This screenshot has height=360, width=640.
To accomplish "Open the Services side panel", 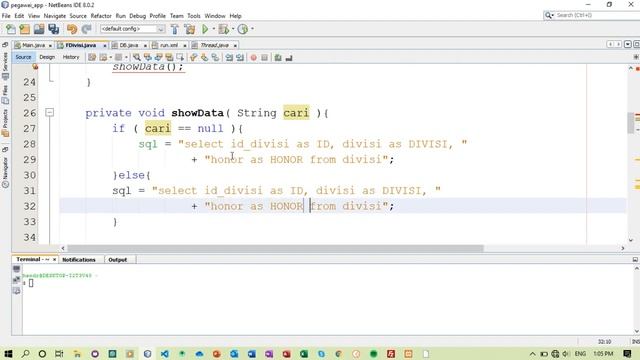I will [x=5, y=65].
